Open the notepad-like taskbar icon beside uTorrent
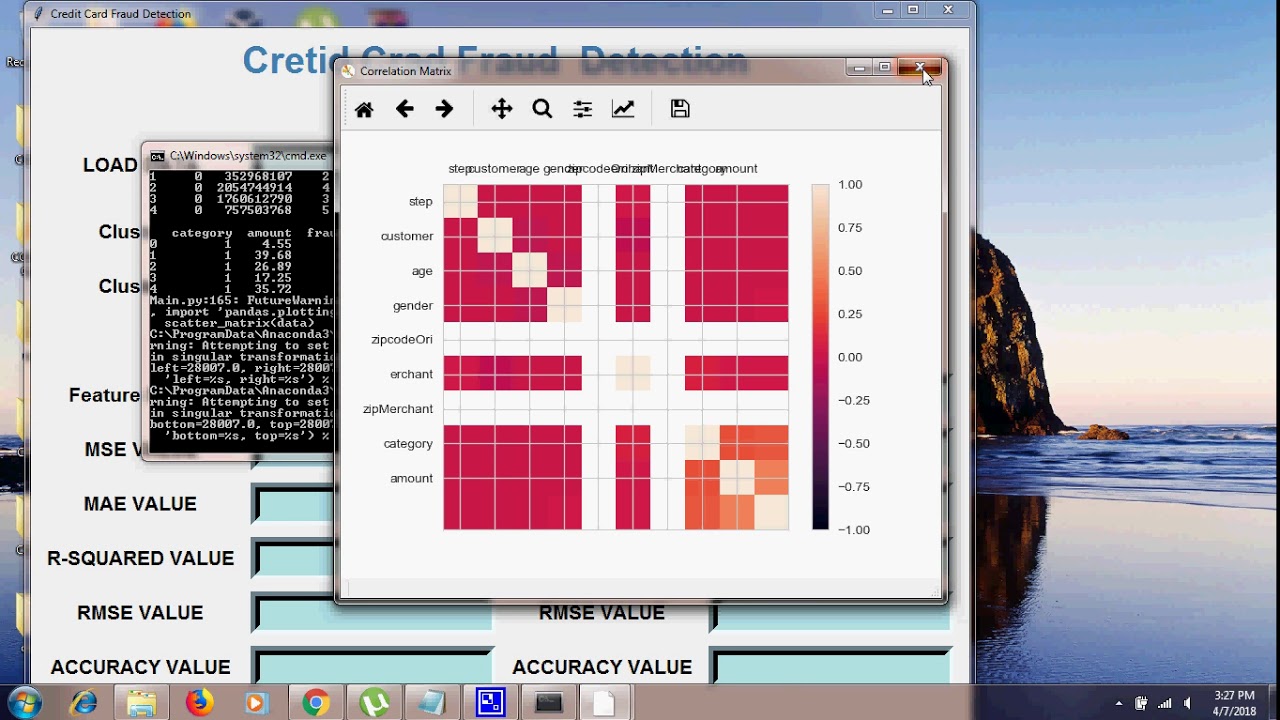This screenshot has height=720, width=1280. [432, 703]
